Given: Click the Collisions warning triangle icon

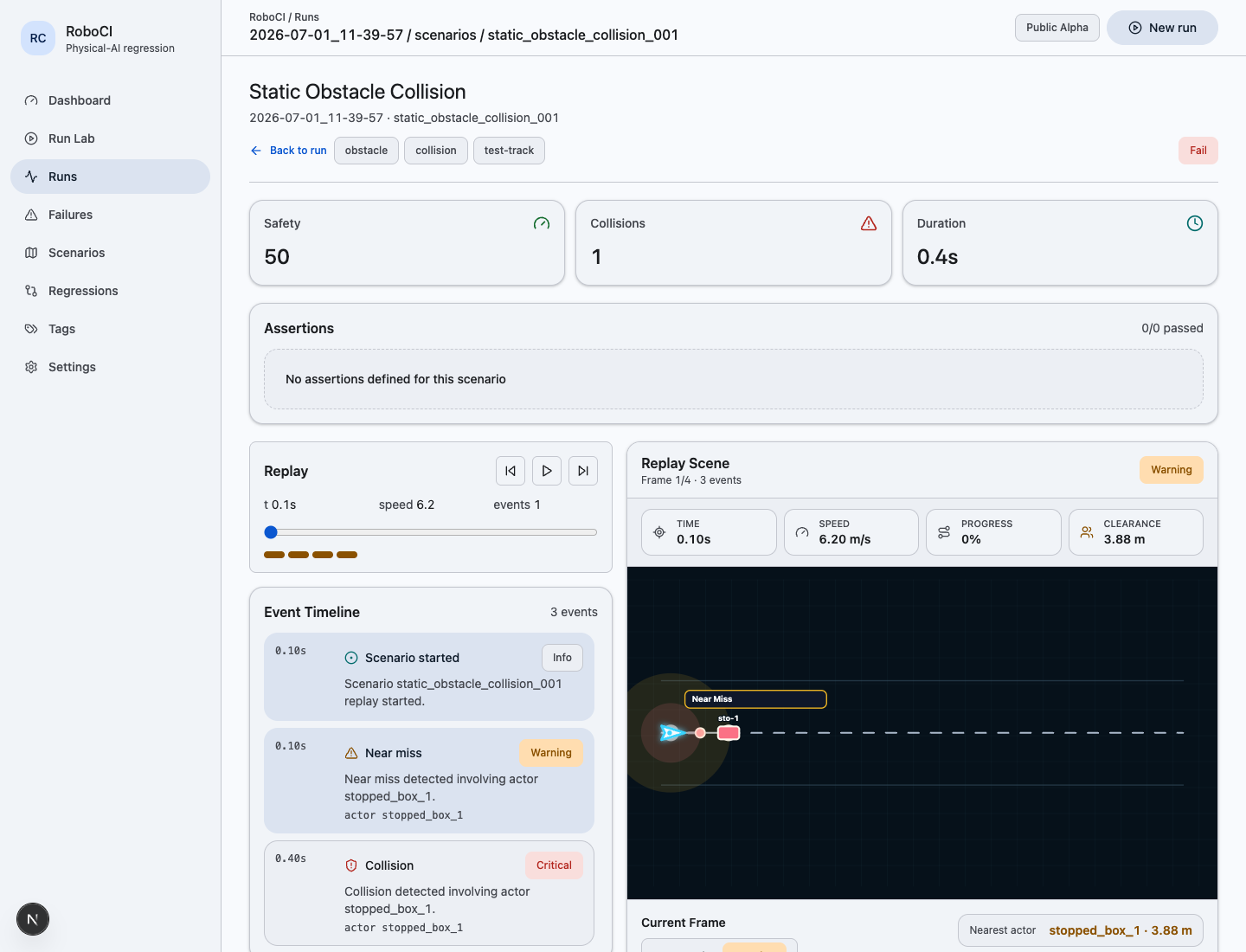Looking at the screenshot, I should pyautogui.click(x=869, y=223).
